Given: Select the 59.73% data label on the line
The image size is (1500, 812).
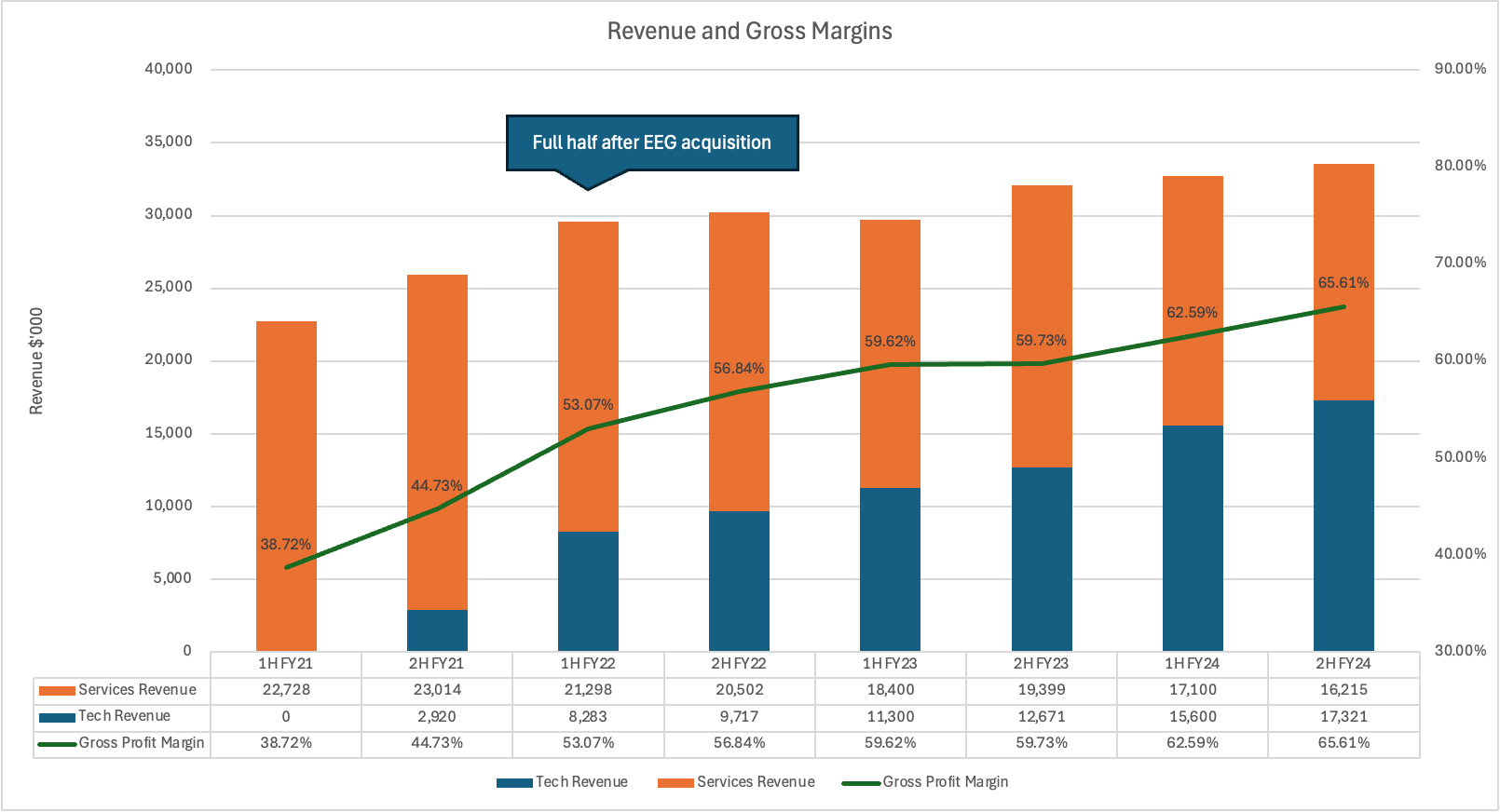Looking at the screenshot, I should point(1041,340).
